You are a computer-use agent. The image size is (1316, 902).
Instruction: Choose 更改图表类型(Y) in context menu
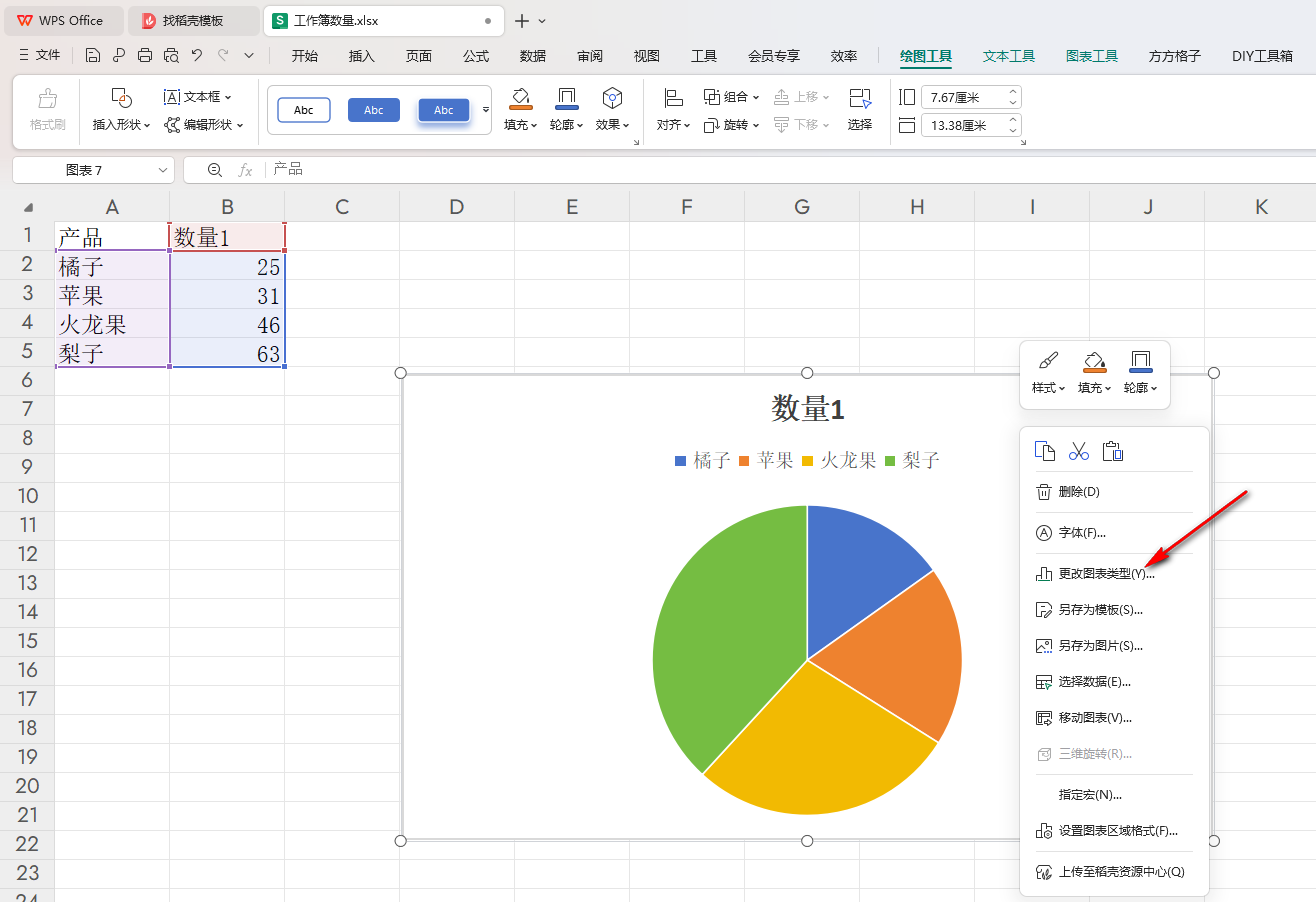click(x=1114, y=574)
